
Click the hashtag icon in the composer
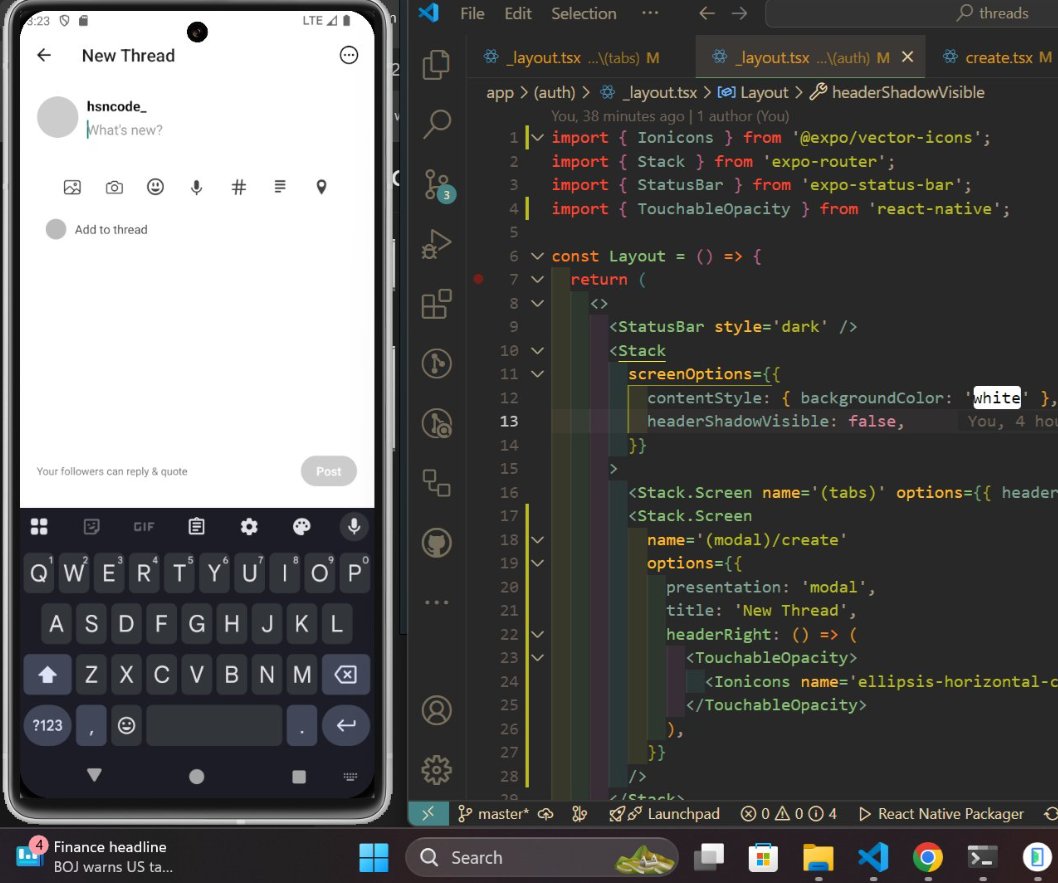[238, 187]
